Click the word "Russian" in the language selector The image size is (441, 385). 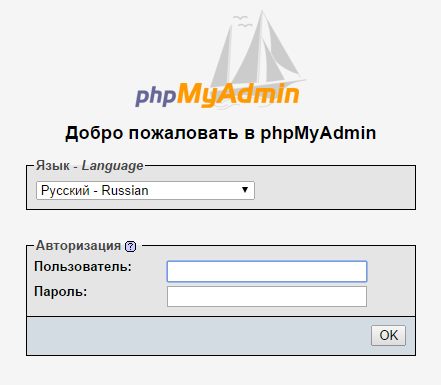point(125,191)
